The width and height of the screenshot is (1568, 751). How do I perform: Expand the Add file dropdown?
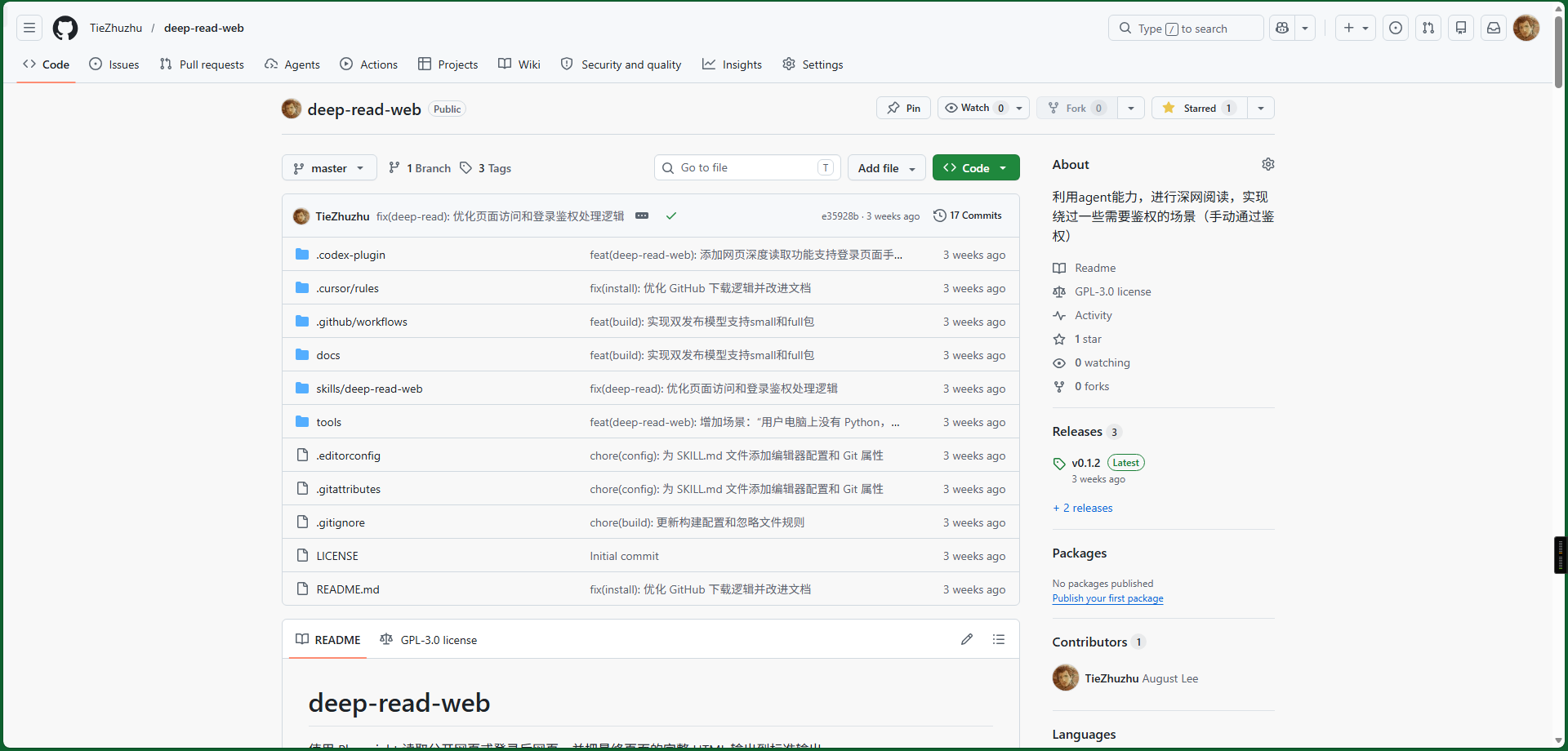(x=887, y=167)
